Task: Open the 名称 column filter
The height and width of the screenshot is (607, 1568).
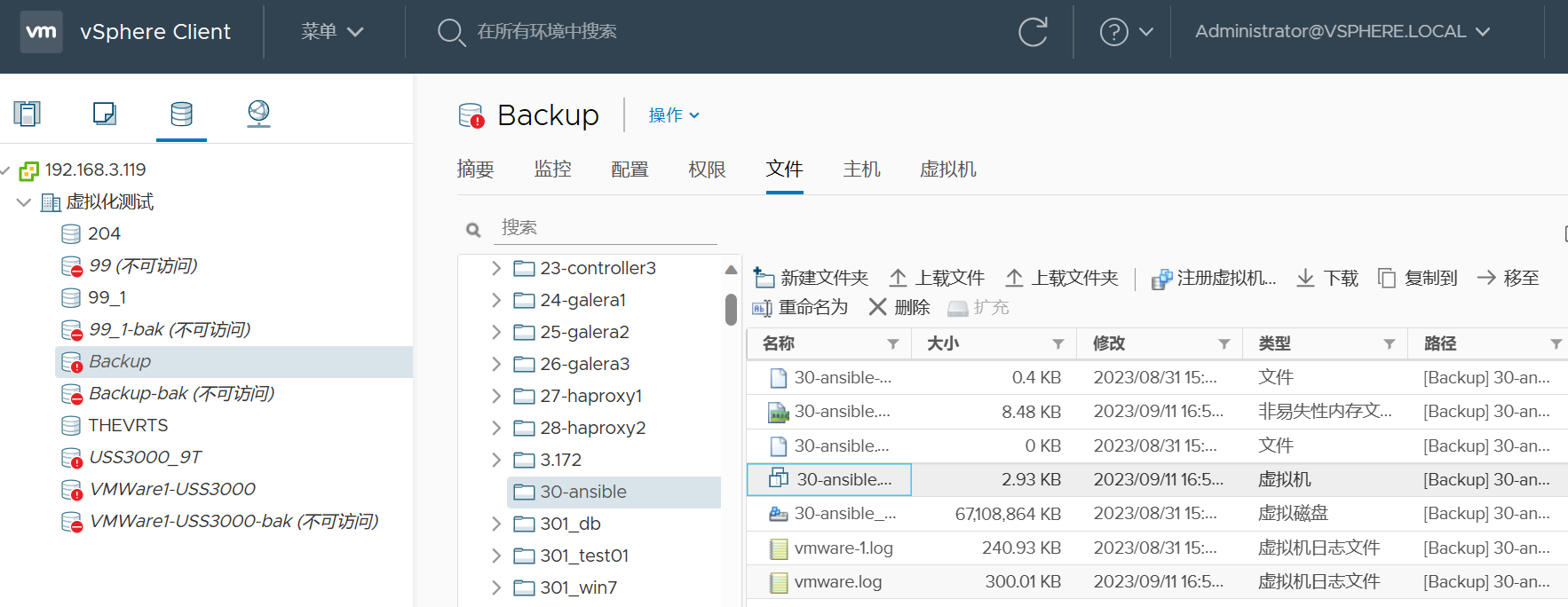Action: [x=893, y=344]
